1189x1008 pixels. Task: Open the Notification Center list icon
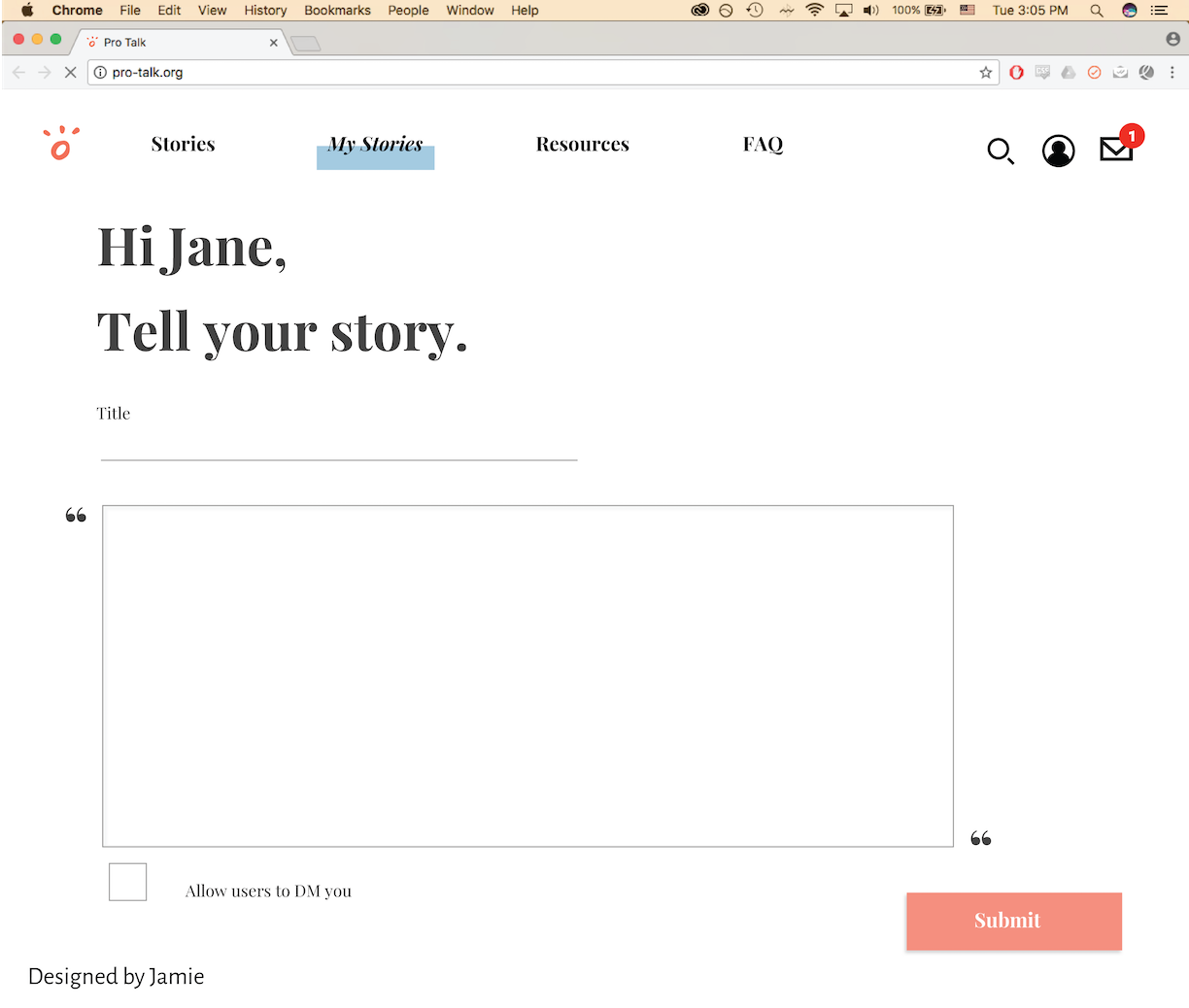(1159, 10)
